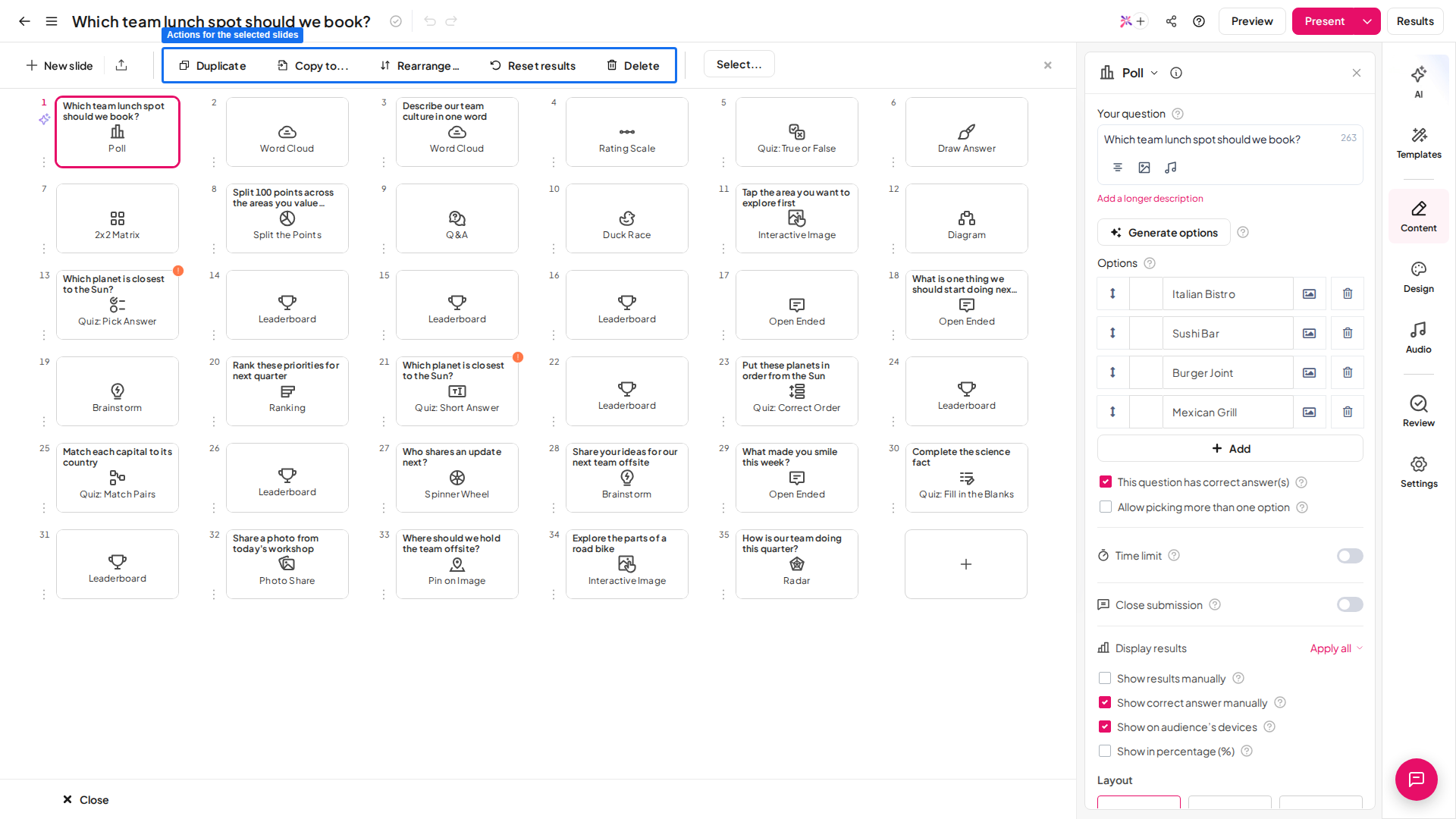Add image to Sushi Bar option
This screenshot has width=1456, height=819.
coord(1310,333)
